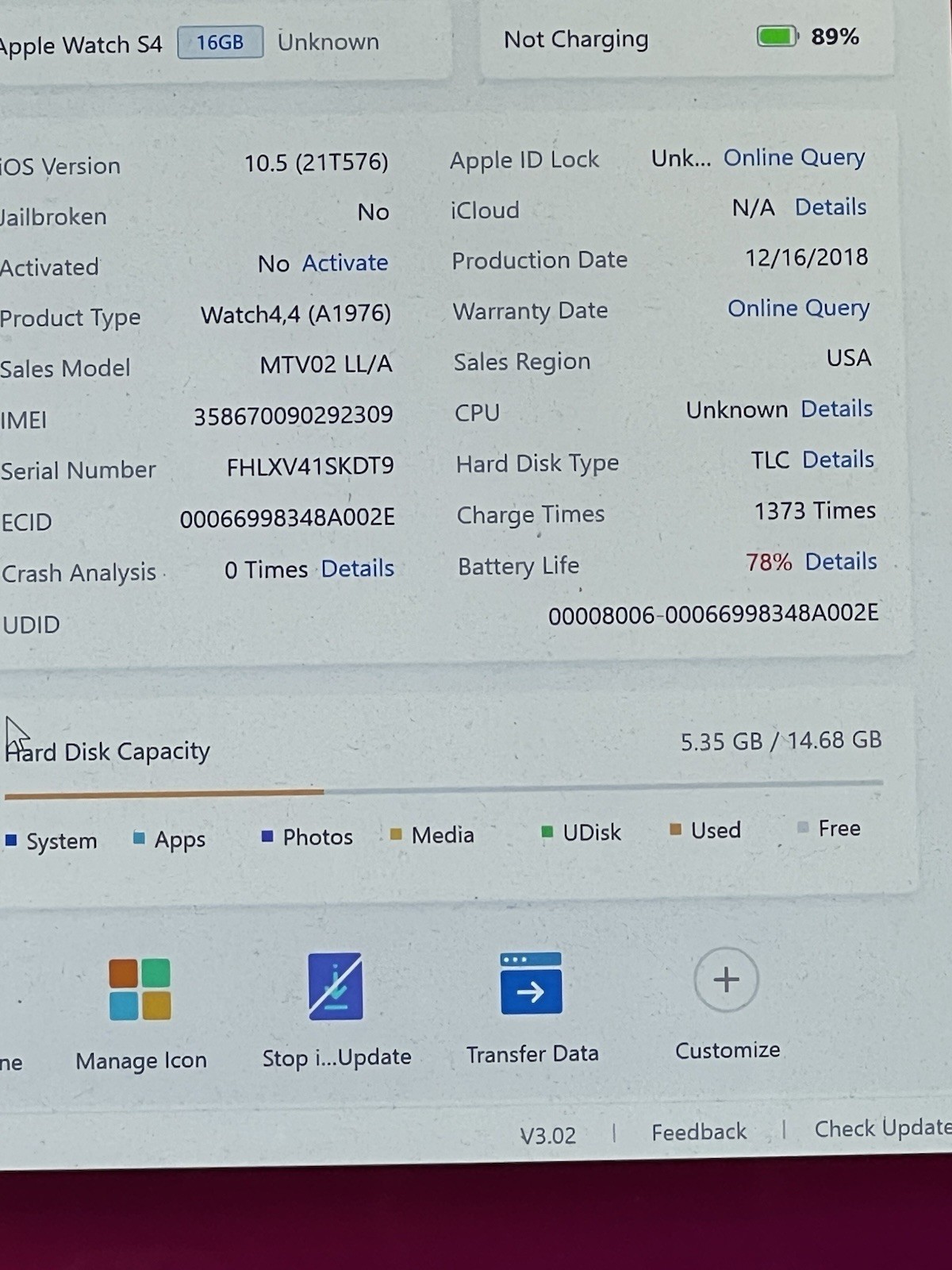Select the Used legend swatch
The height and width of the screenshot is (1270, 952).
pos(675,829)
